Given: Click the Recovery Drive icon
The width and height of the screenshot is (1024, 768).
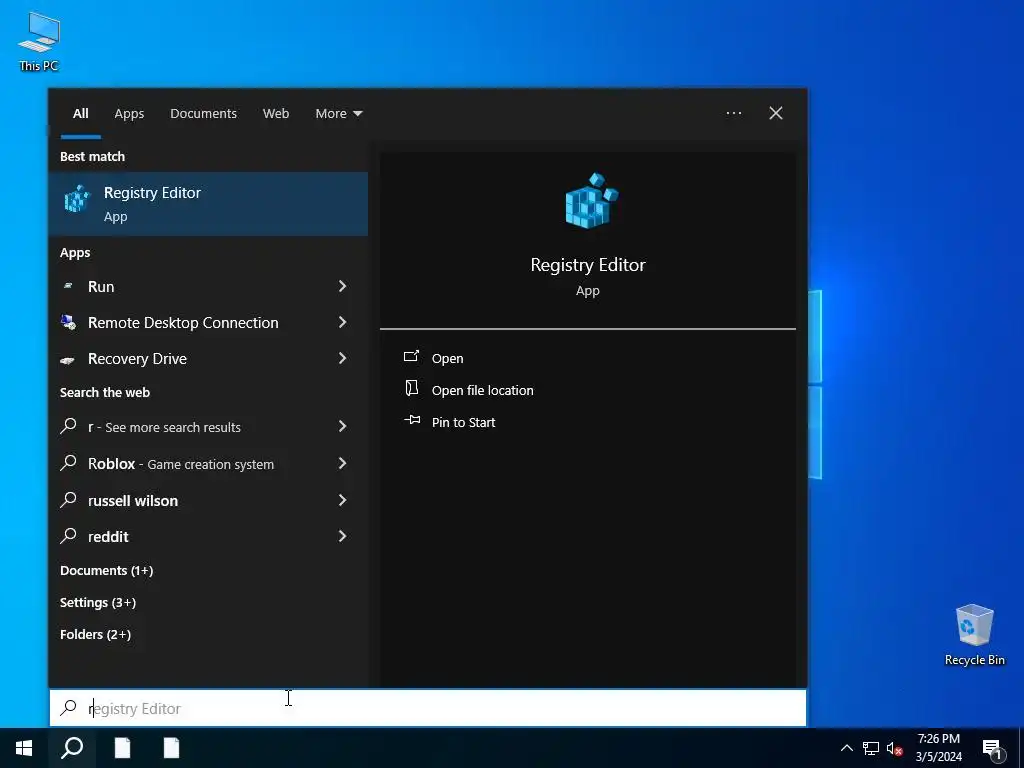Looking at the screenshot, I should click(x=67, y=359).
